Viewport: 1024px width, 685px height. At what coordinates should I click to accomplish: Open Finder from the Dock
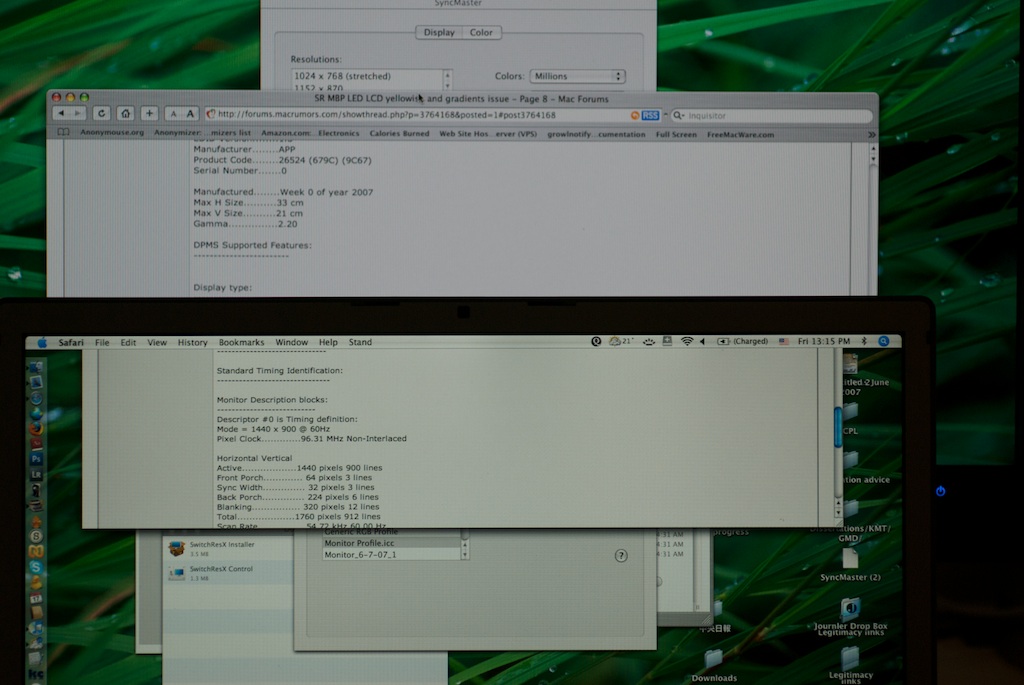click(37, 368)
